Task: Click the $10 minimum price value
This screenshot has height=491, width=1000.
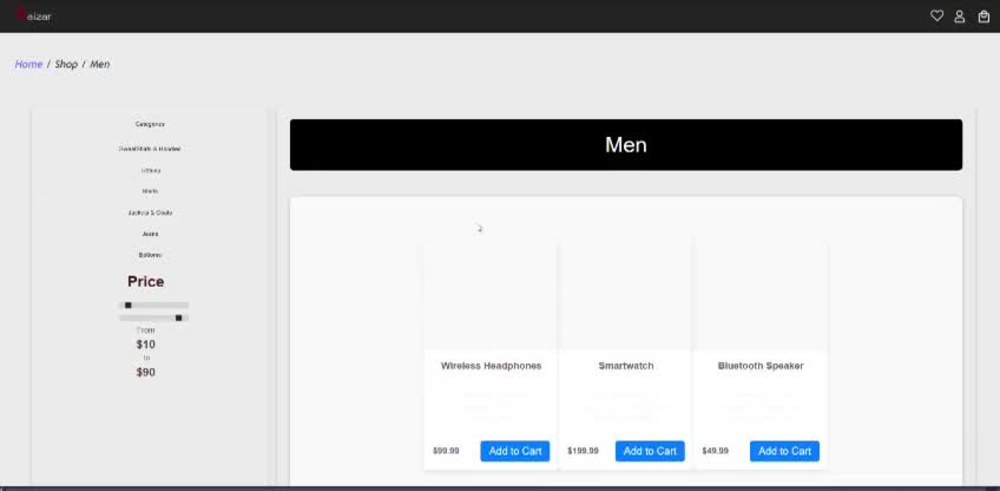Action: click(145, 345)
